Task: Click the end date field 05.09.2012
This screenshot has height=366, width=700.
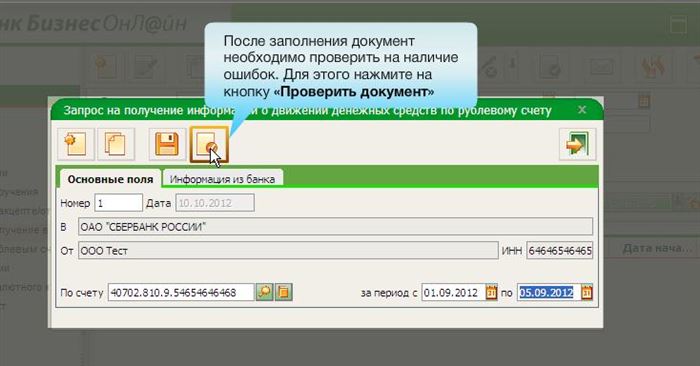Action: [549, 292]
